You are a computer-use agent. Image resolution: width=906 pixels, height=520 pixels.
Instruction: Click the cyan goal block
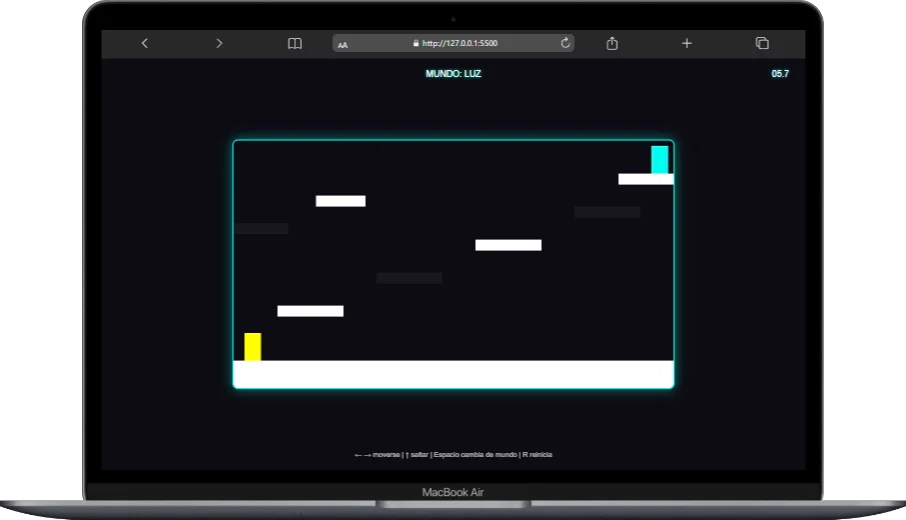[659, 160]
